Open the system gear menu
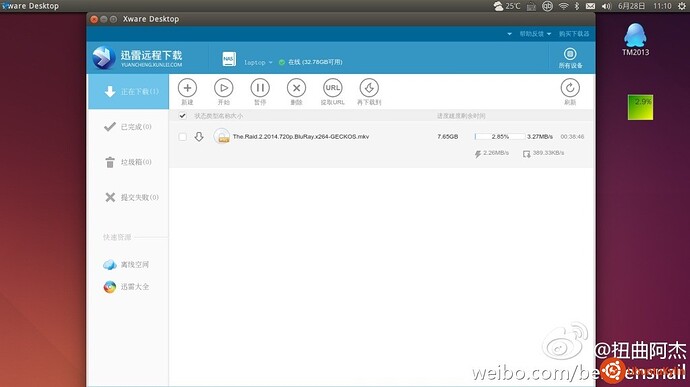This screenshot has width=690, height=387. pos(682,6)
